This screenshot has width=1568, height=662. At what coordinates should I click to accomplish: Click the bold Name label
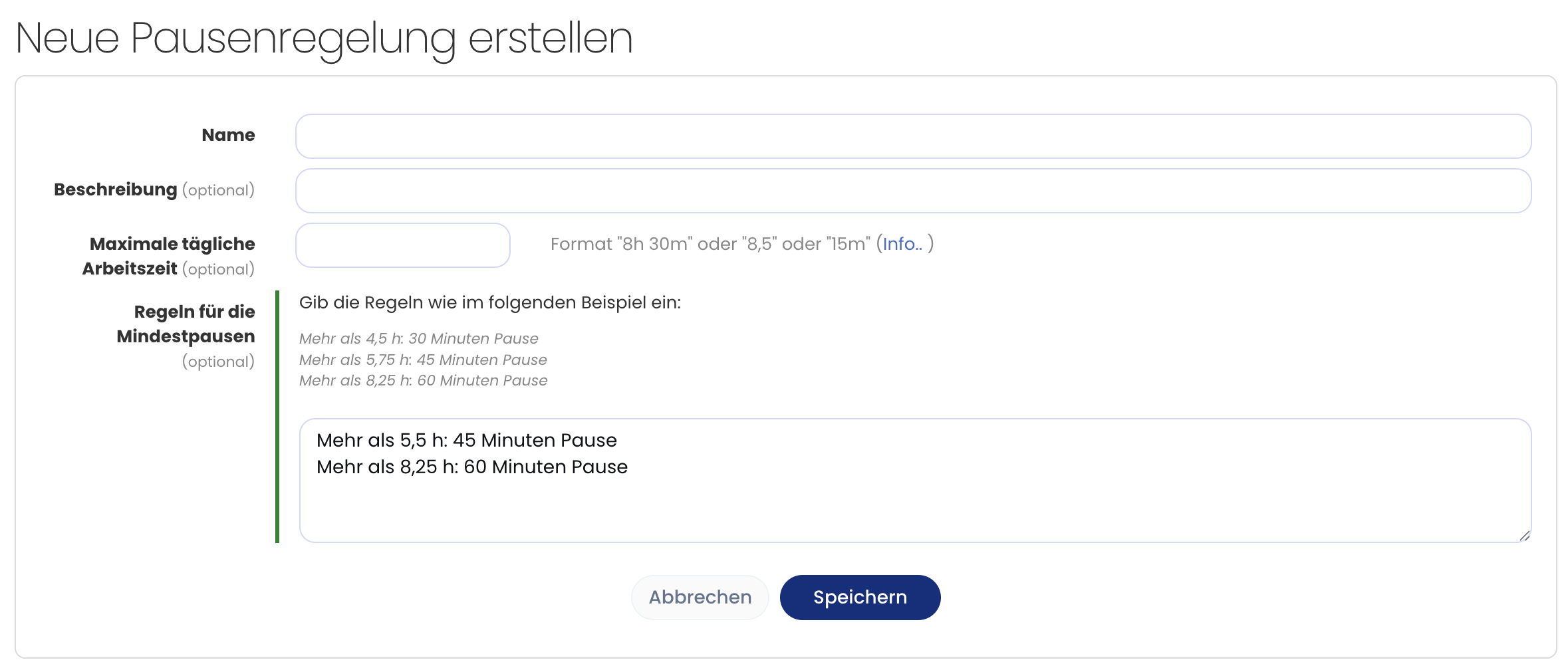[228, 135]
